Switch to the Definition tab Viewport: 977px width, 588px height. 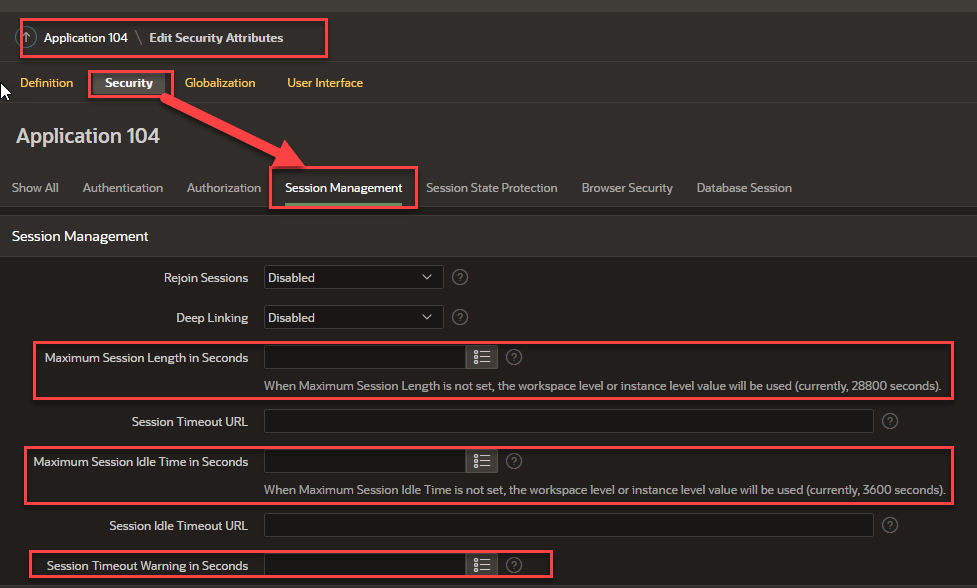[x=46, y=83]
